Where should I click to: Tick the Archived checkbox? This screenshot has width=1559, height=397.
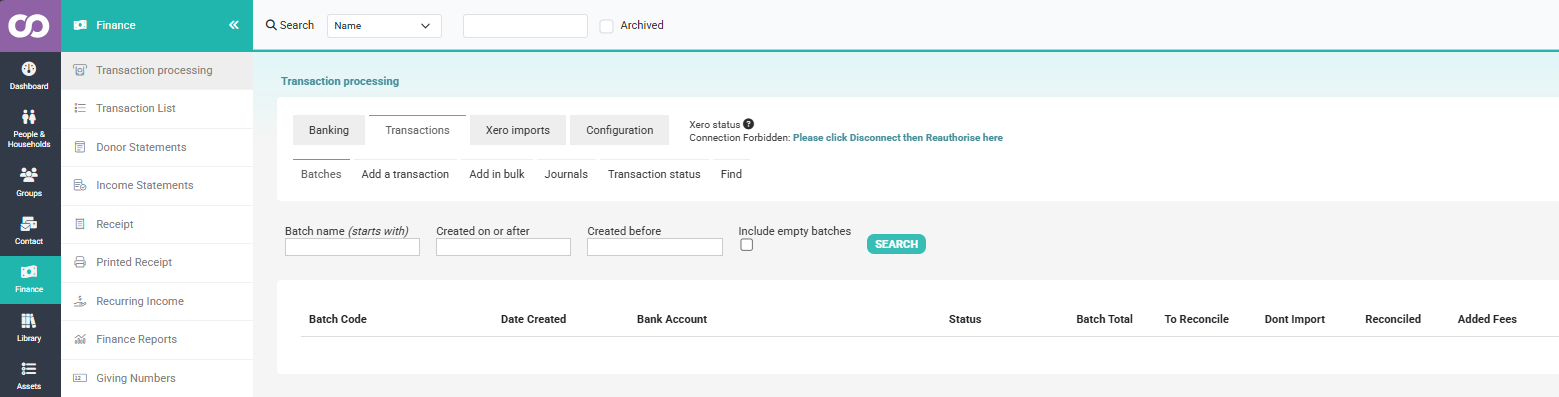coord(606,26)
